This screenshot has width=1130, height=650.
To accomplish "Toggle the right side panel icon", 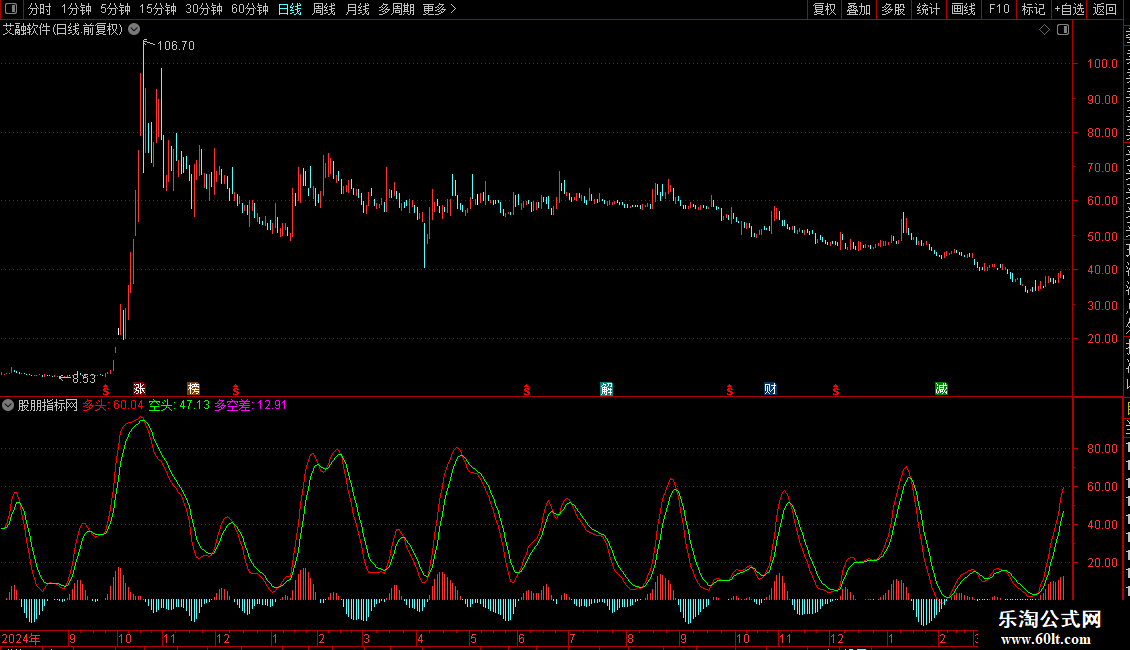I will [x=1063, y=30].
